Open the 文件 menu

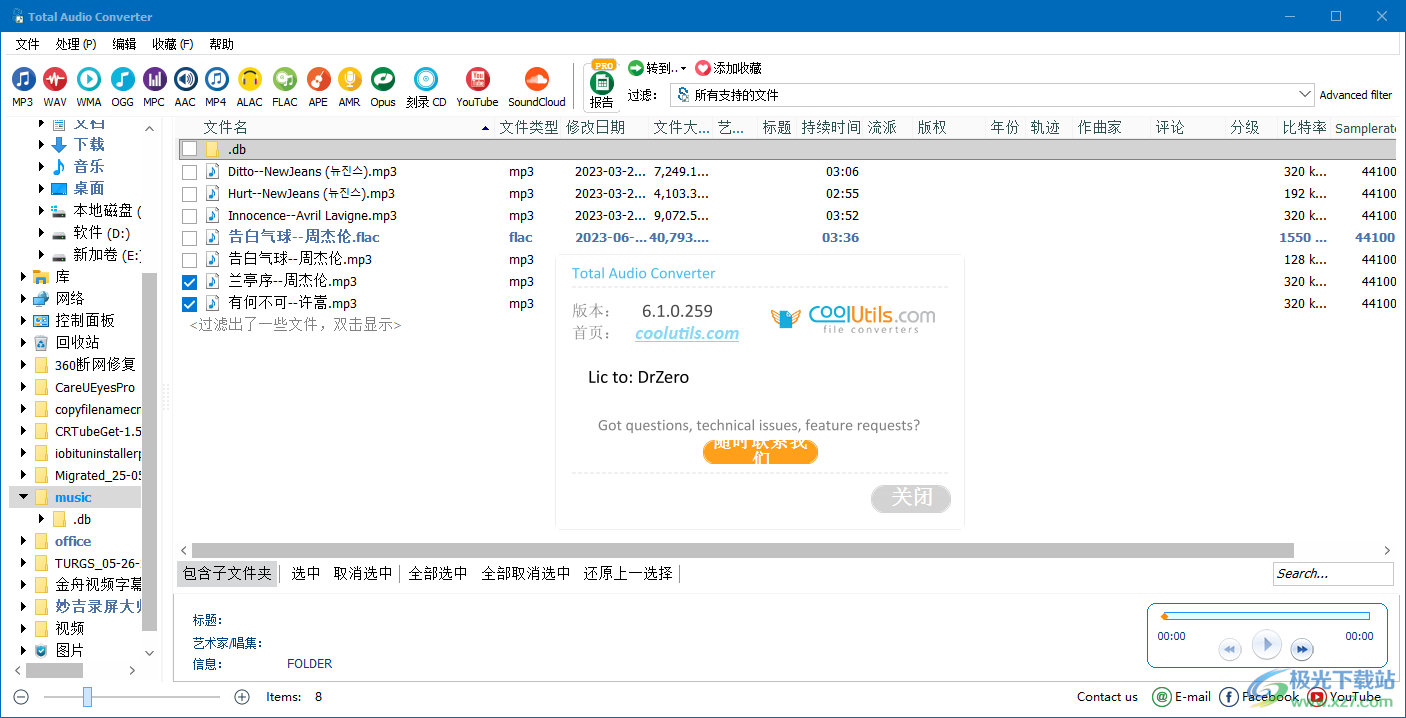click(x=27, y=44)
